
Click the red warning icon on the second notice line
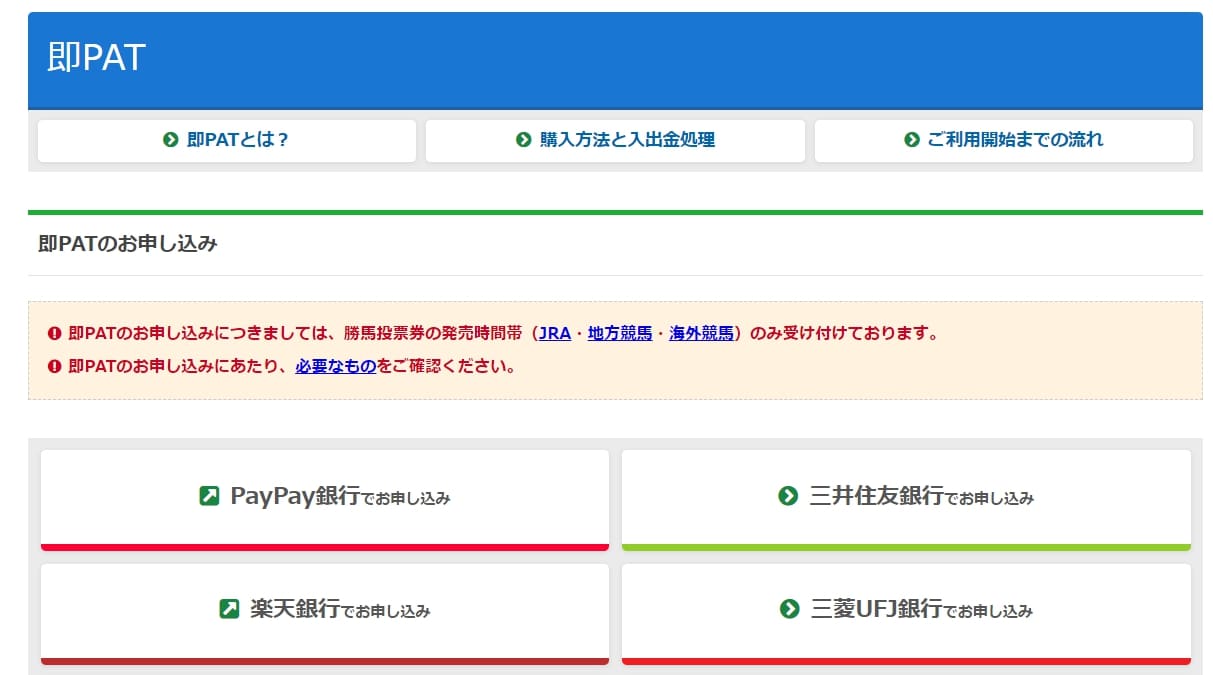(x=55, y=366)
